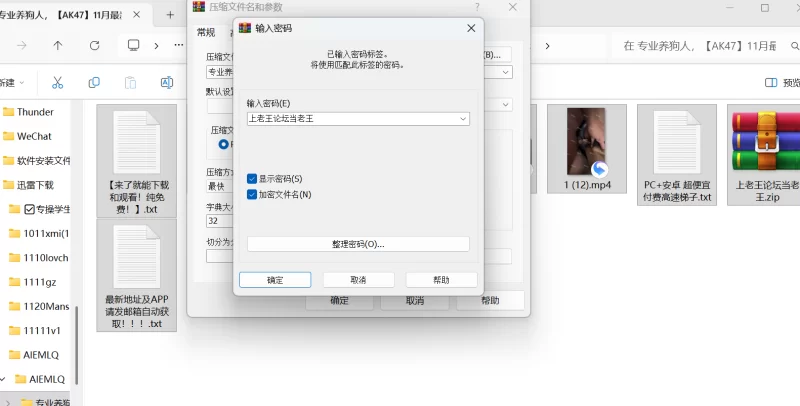This screenshot has height=406, width=800.
Task: Click the monitor icon in address bar
Action: tap(134, 45)
